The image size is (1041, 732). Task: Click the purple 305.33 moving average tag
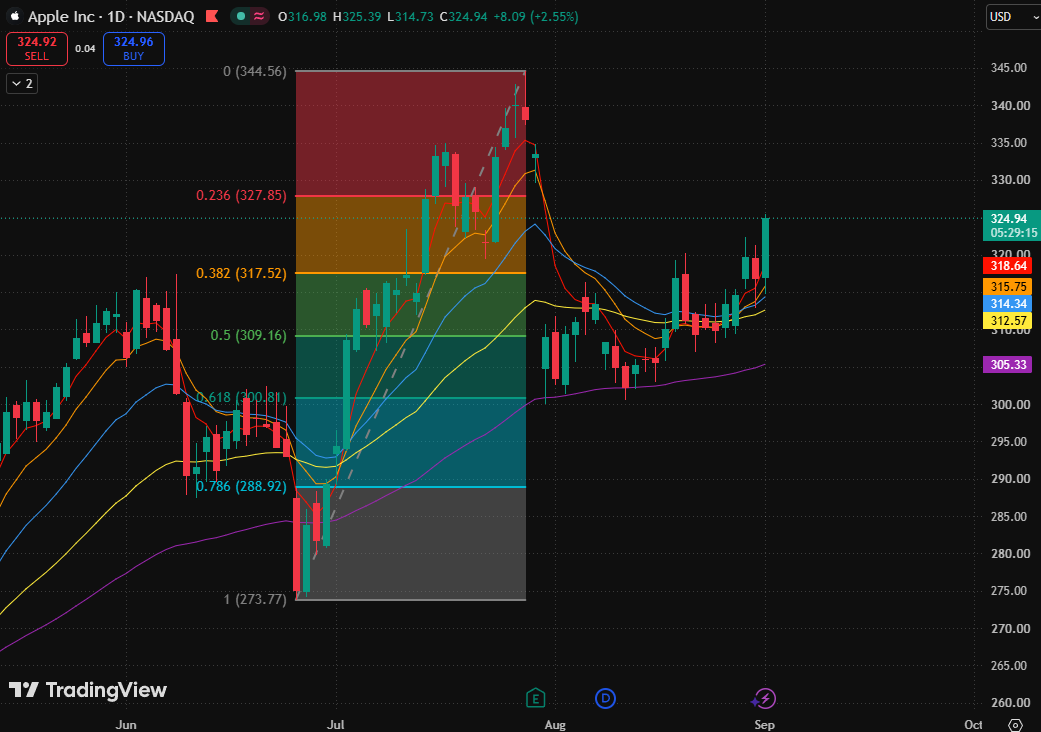click(1008, 364)
